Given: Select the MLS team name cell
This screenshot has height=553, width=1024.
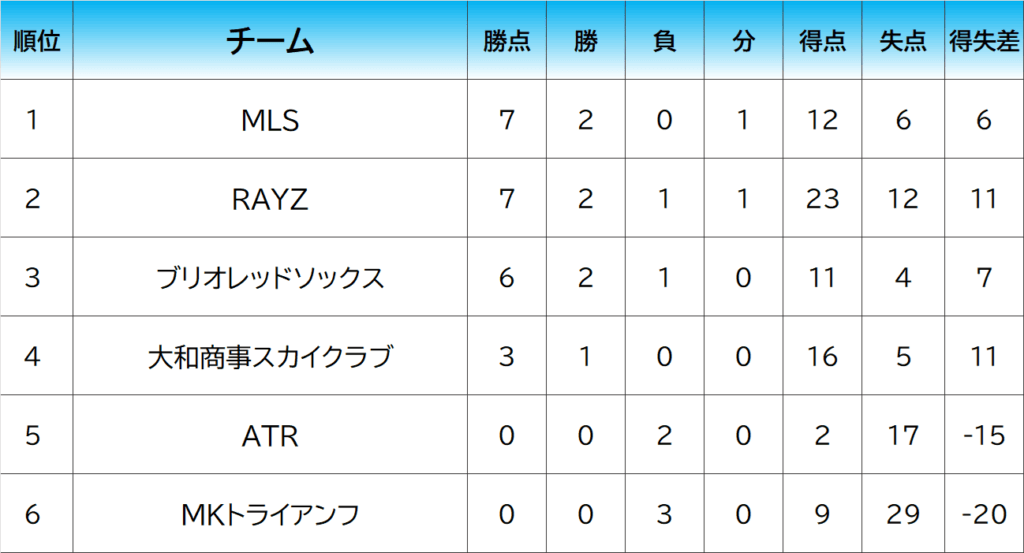Looking at the screenshot, I should click(270, 120).
